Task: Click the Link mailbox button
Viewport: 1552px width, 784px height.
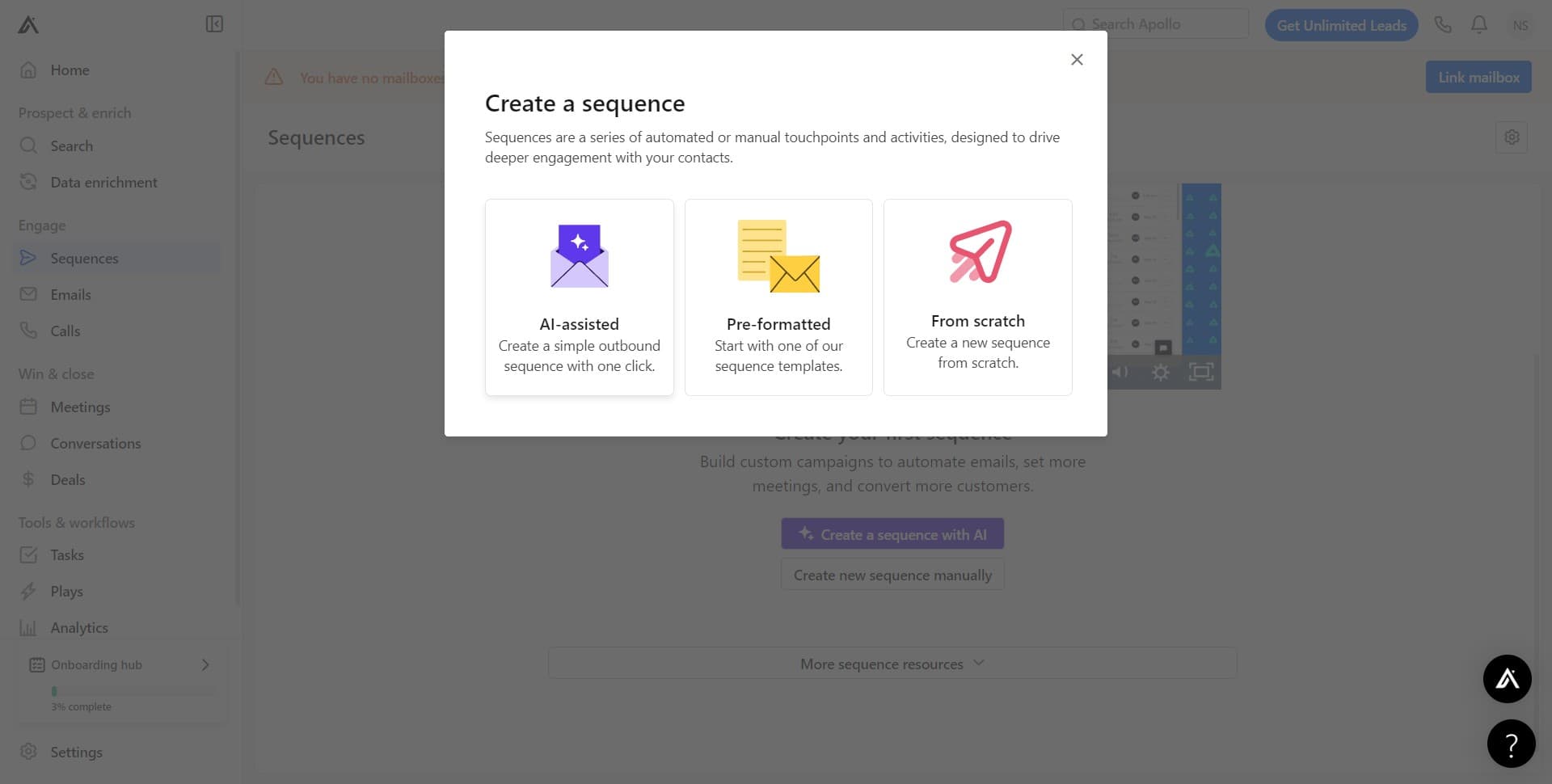Action: (1478, 76)
